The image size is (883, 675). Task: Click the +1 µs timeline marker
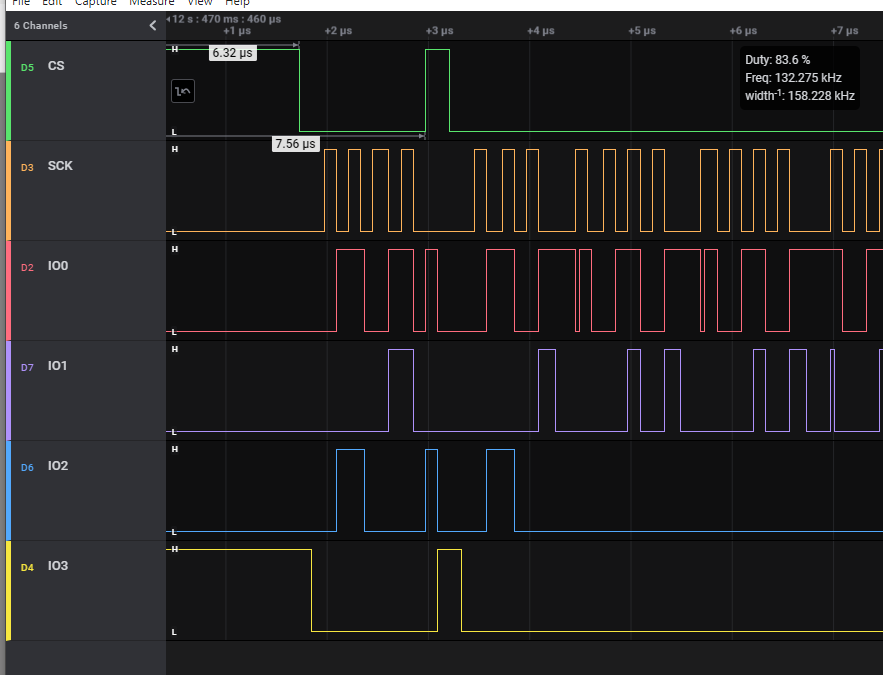(x=237, y=30)
